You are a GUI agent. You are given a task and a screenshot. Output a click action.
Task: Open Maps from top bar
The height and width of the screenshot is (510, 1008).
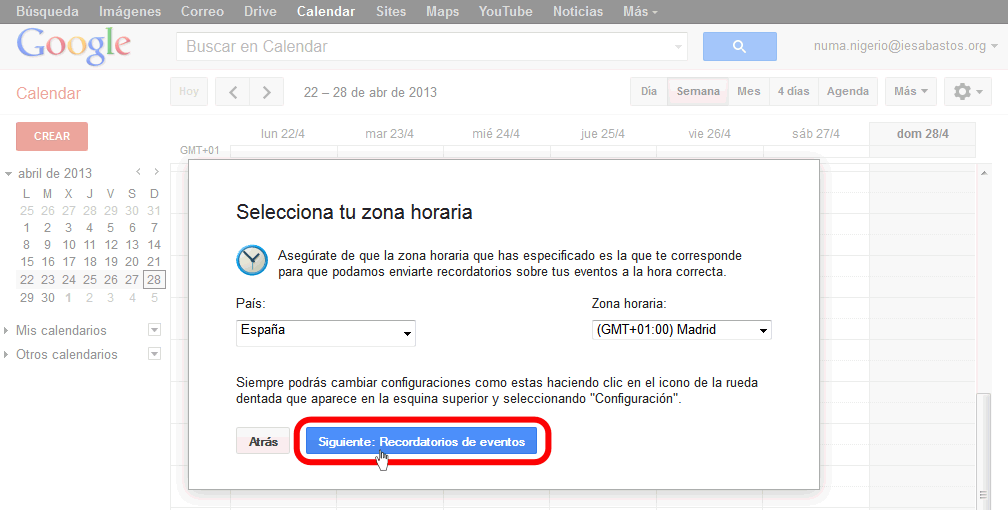point(442,12)
